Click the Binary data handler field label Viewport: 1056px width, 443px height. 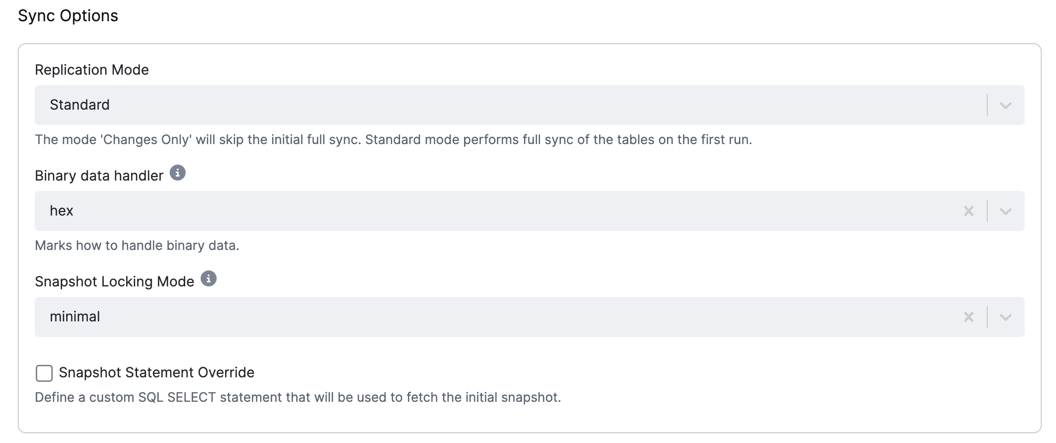click(x=99, y=176)
